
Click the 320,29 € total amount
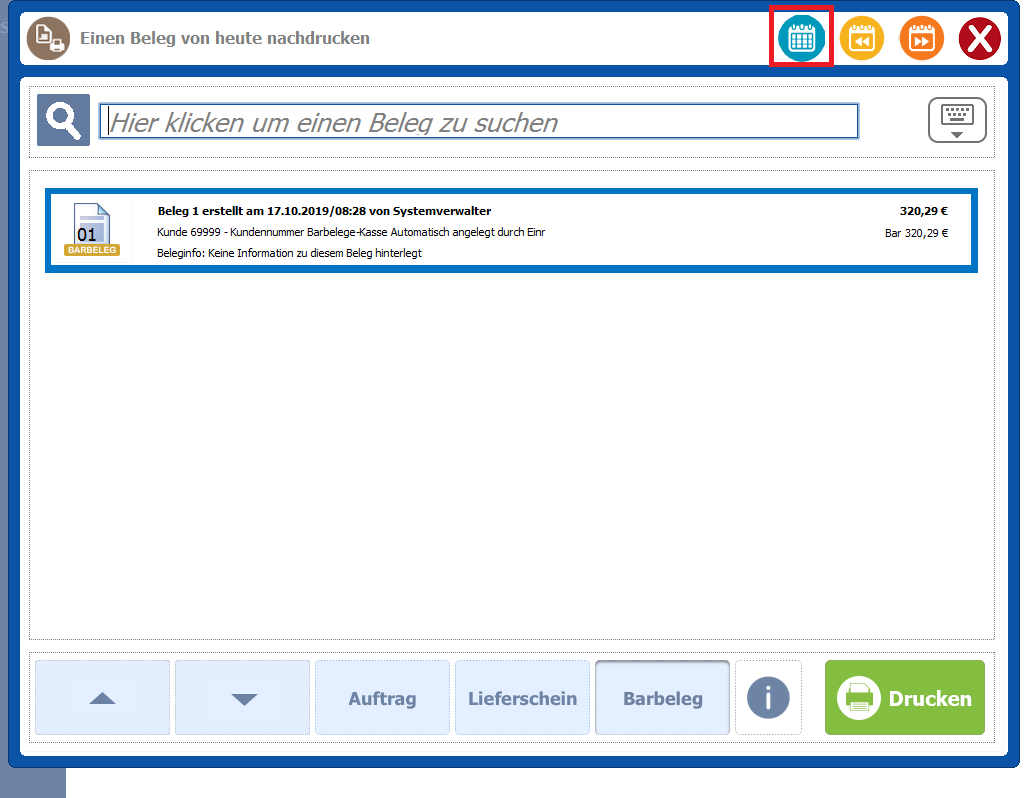pos(922,211)
